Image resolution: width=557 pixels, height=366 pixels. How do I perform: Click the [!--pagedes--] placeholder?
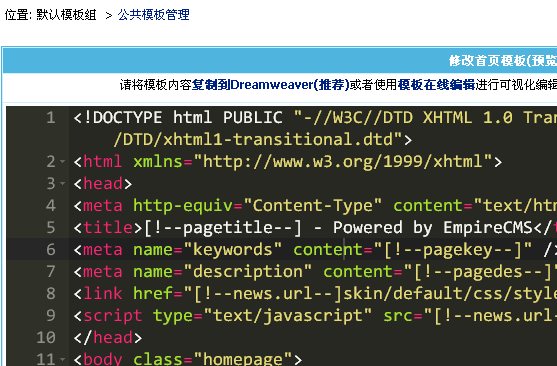click(483, 271)
